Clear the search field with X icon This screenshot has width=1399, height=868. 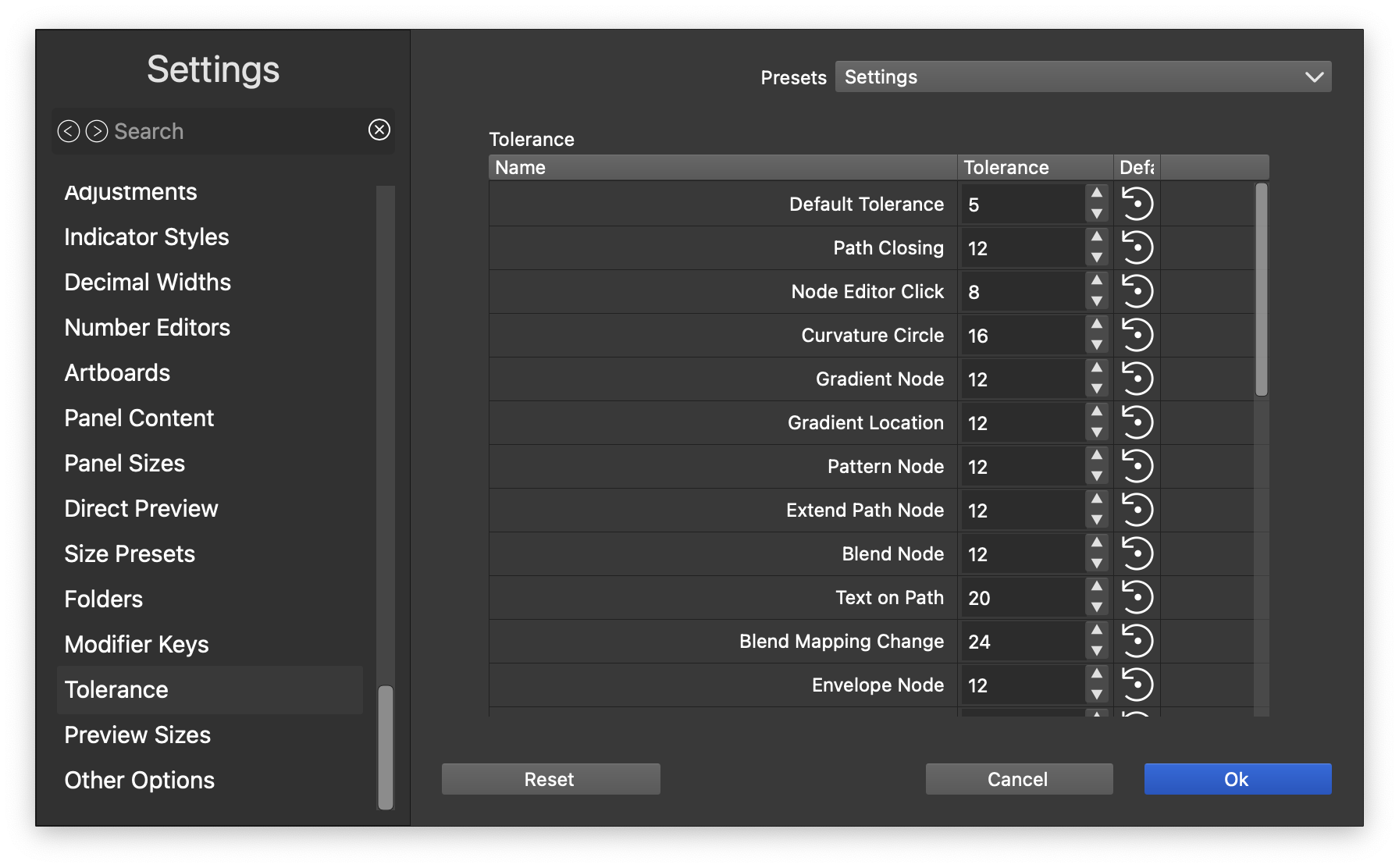point(379,130)
